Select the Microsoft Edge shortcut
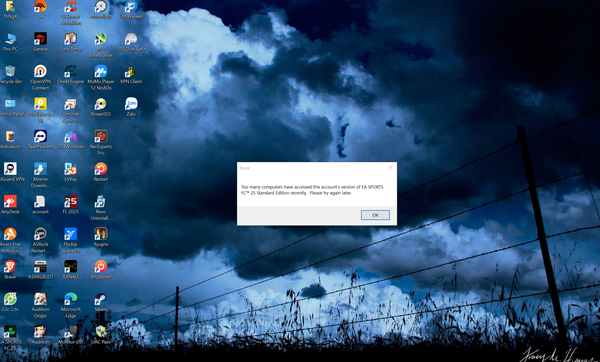Viewport: 600px width, 362px height. (70, 305)
